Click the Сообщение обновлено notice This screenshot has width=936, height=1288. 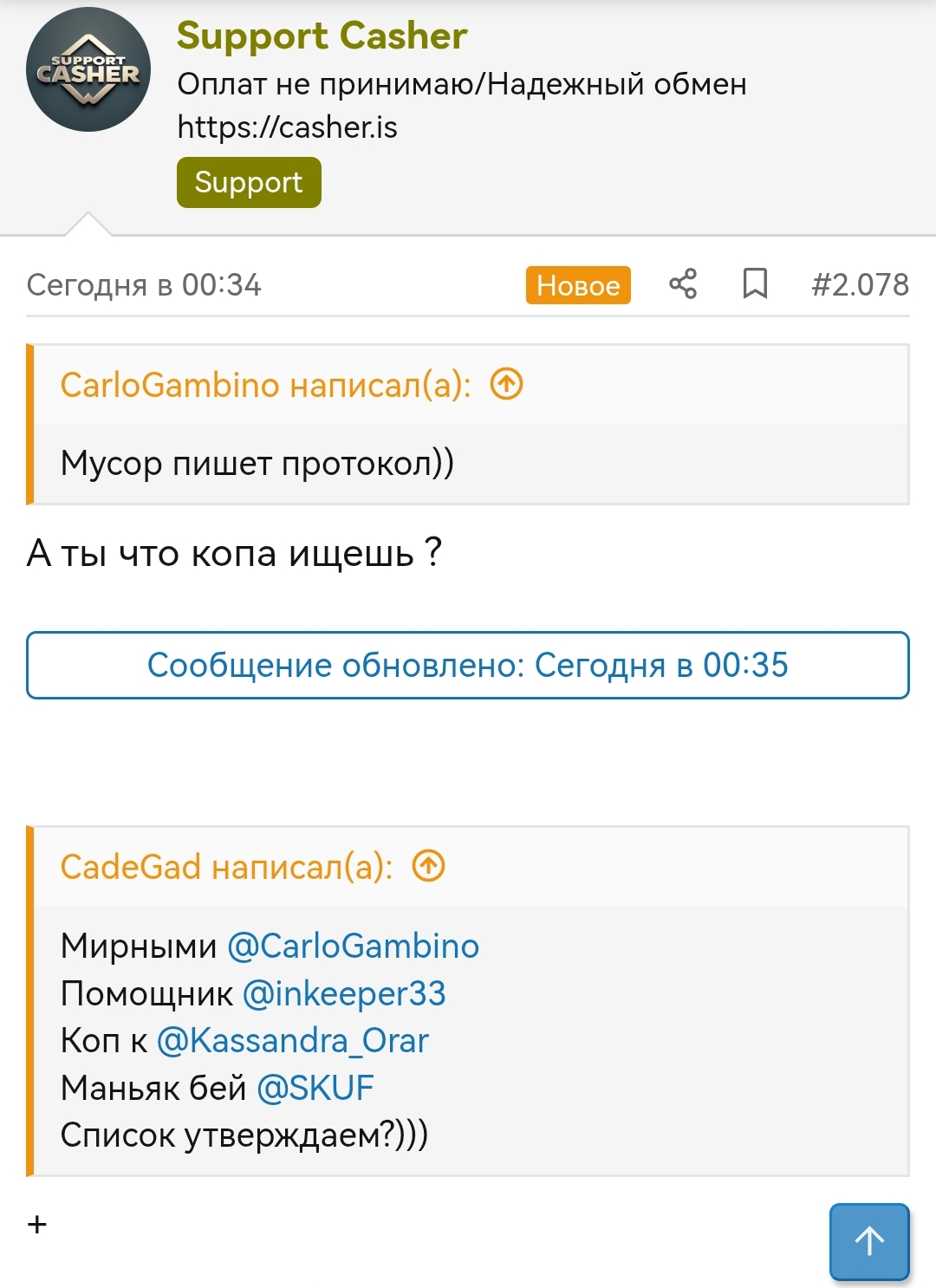point(468,665)
